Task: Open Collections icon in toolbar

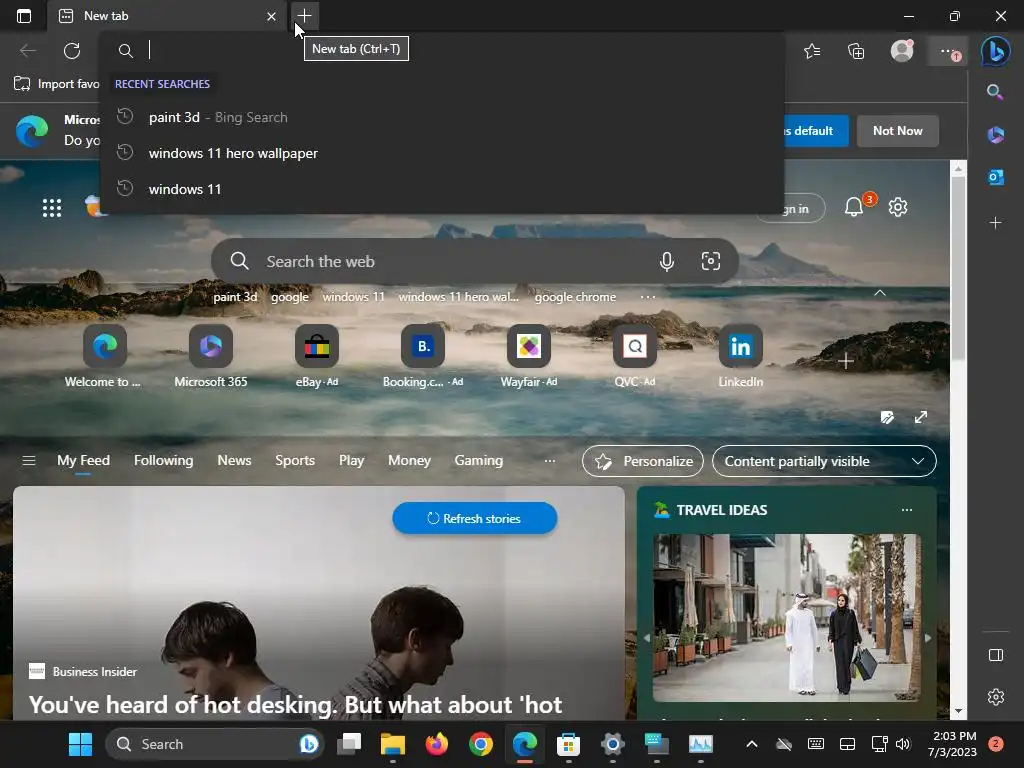Action: click(856, 51)
